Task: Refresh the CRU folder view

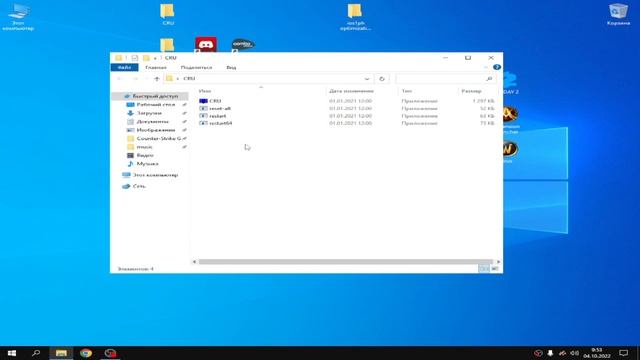Action: (382, 79)
